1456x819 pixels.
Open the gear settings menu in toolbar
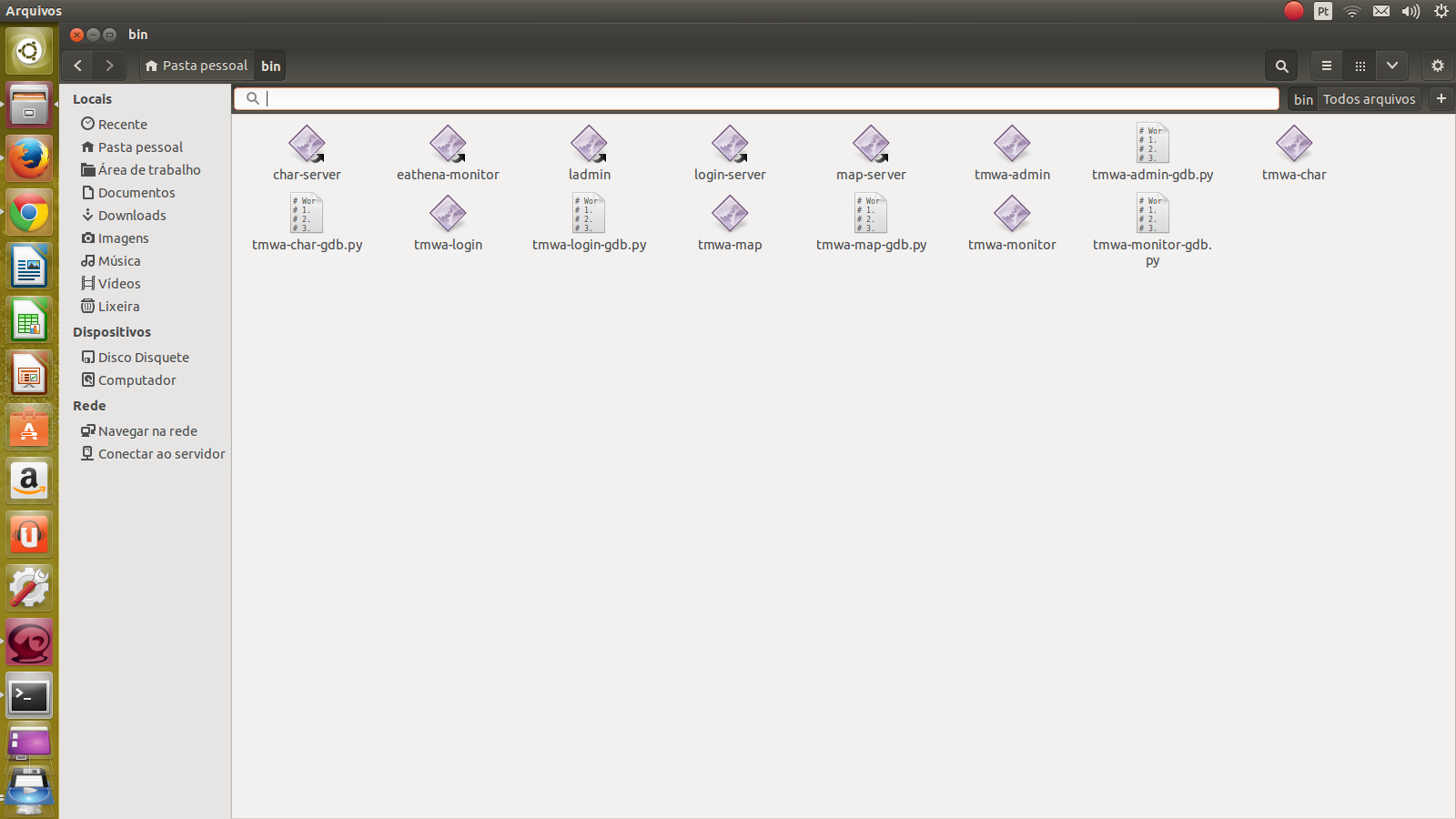point(1438,66)
